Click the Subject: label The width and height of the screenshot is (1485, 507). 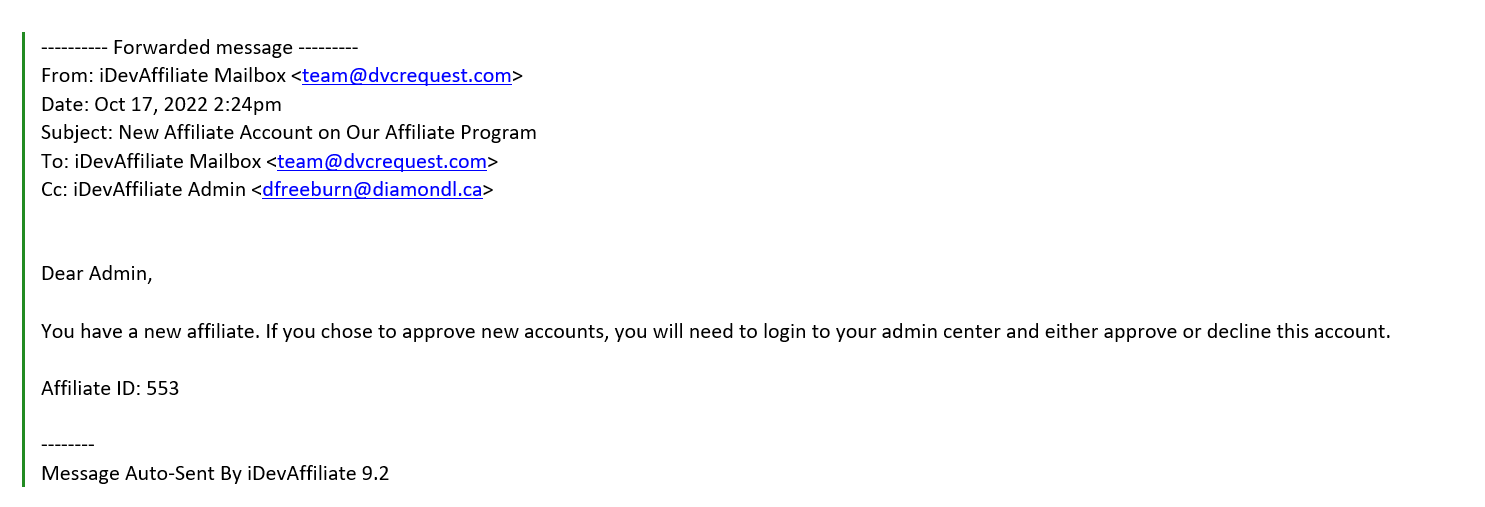pyautogui.click(x=77, y=132)
